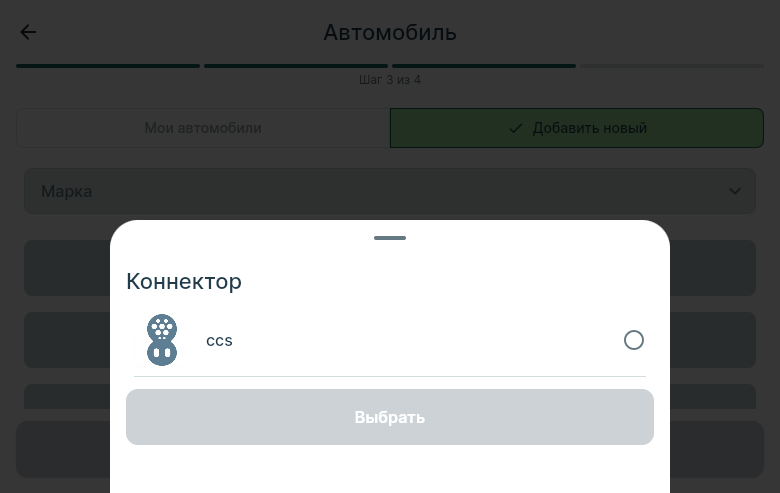The height and width of the screenshot is (493, 780).
Task: Open the Марка dropdown field
Action: click(x=390, y=191)
